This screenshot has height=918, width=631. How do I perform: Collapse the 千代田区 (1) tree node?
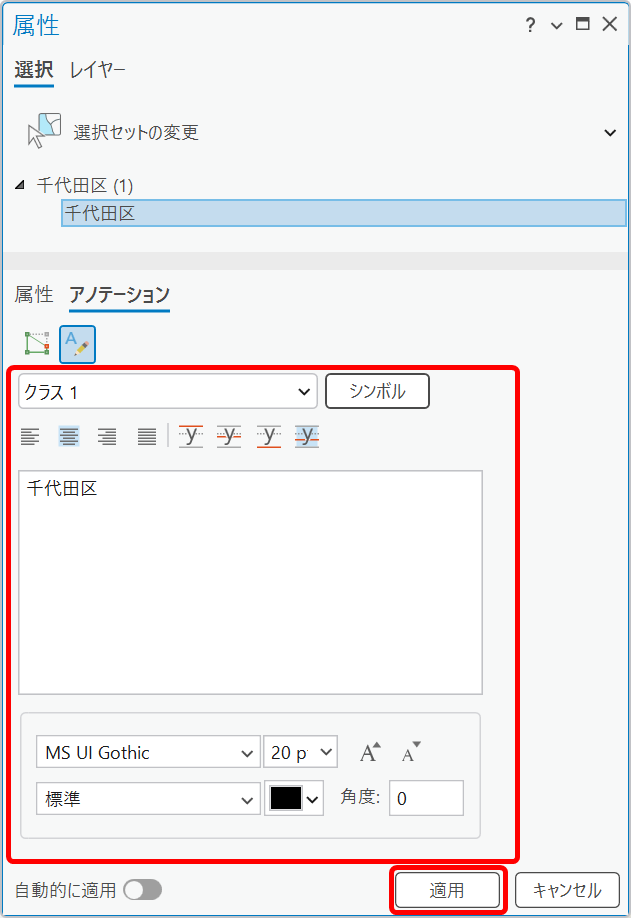(x=21, y=186)
